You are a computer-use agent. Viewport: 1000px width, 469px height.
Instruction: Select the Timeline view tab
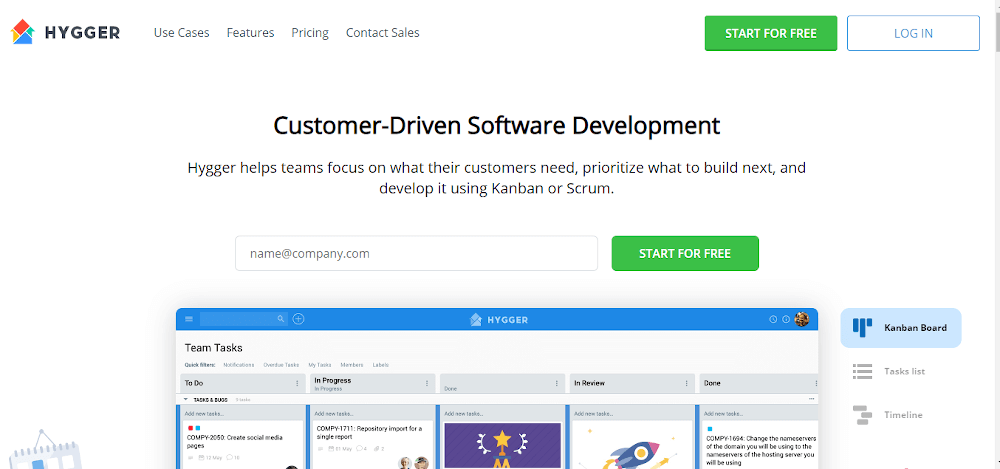pyautogui.click(x=888, y=415)
